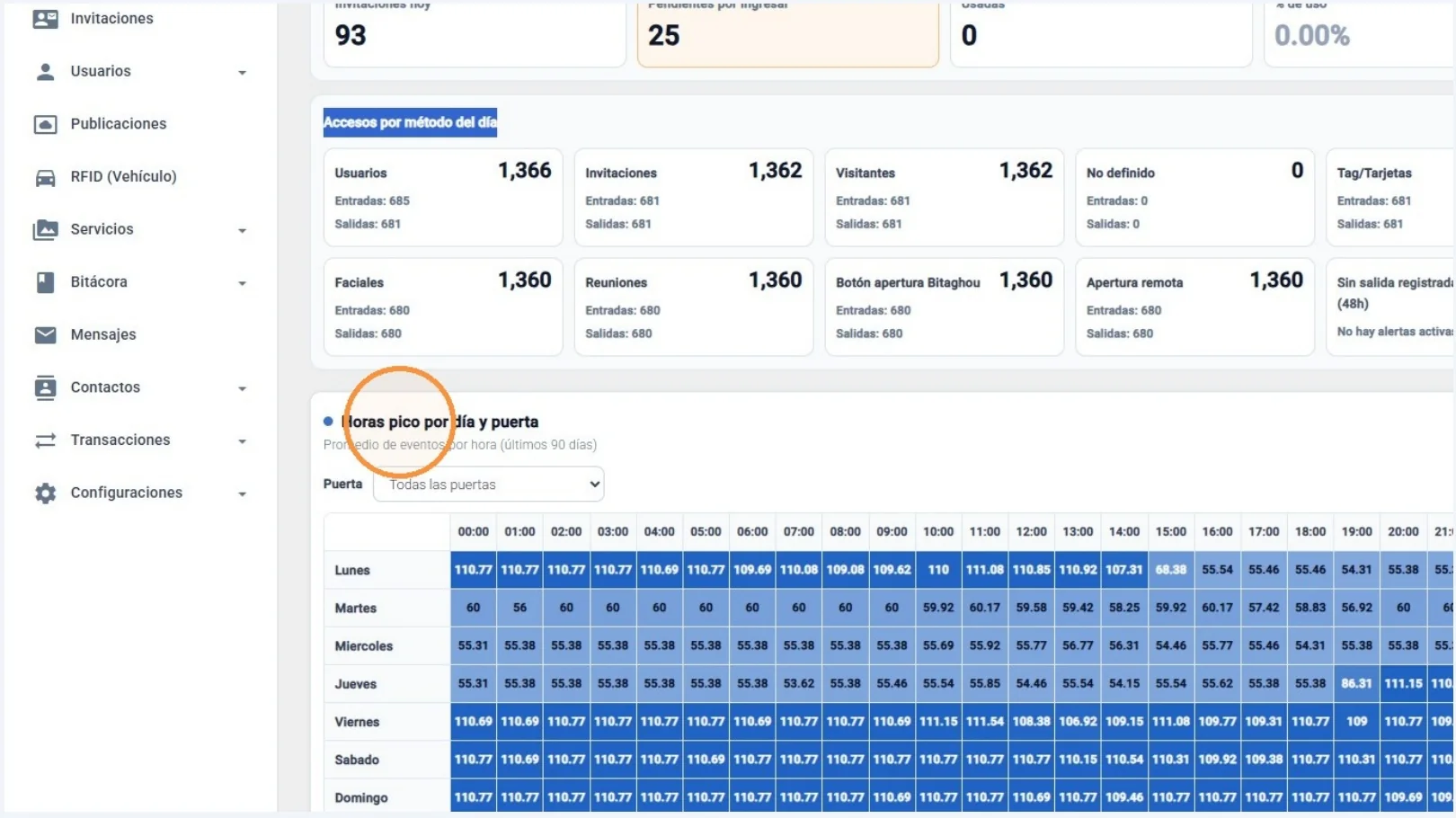Click the Tag/Tarjetas access card
This screenshot has width=1456, height=818.
[1390, 198]
